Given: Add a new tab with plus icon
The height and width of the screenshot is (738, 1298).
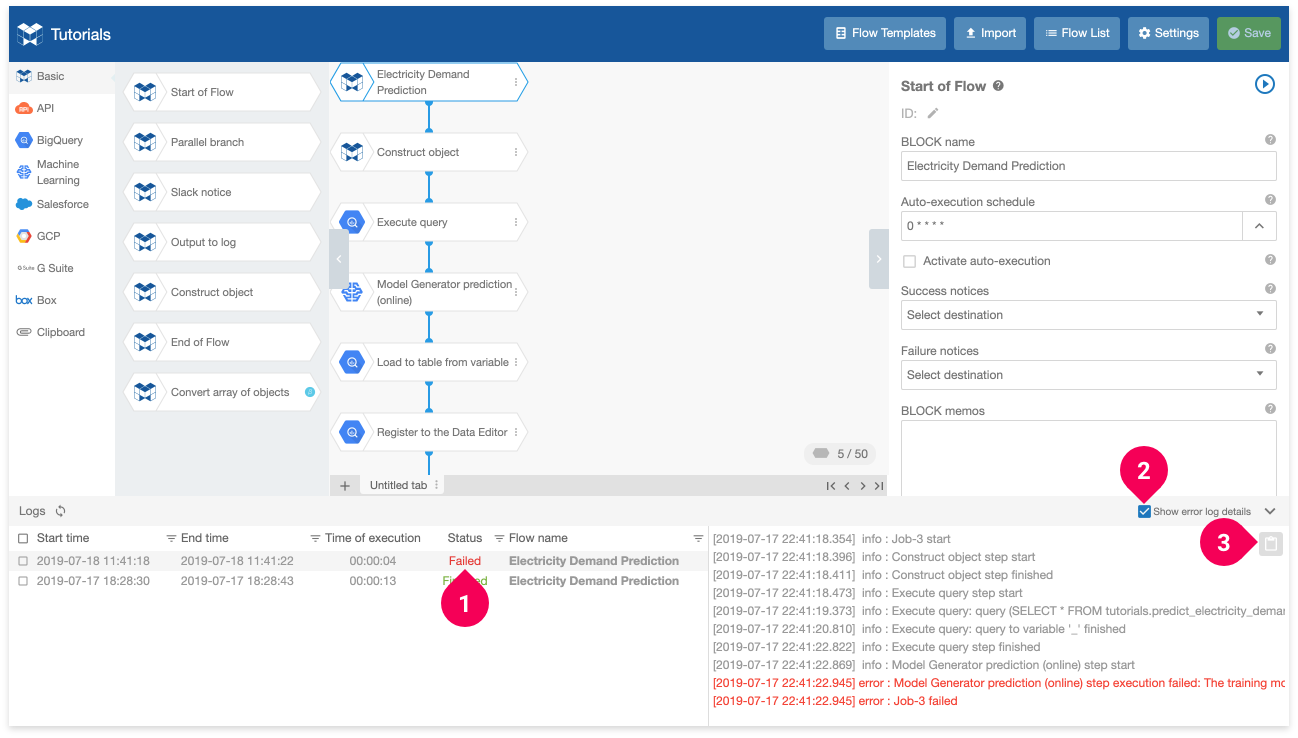Looking at the screenshot, I should point(345,485).
